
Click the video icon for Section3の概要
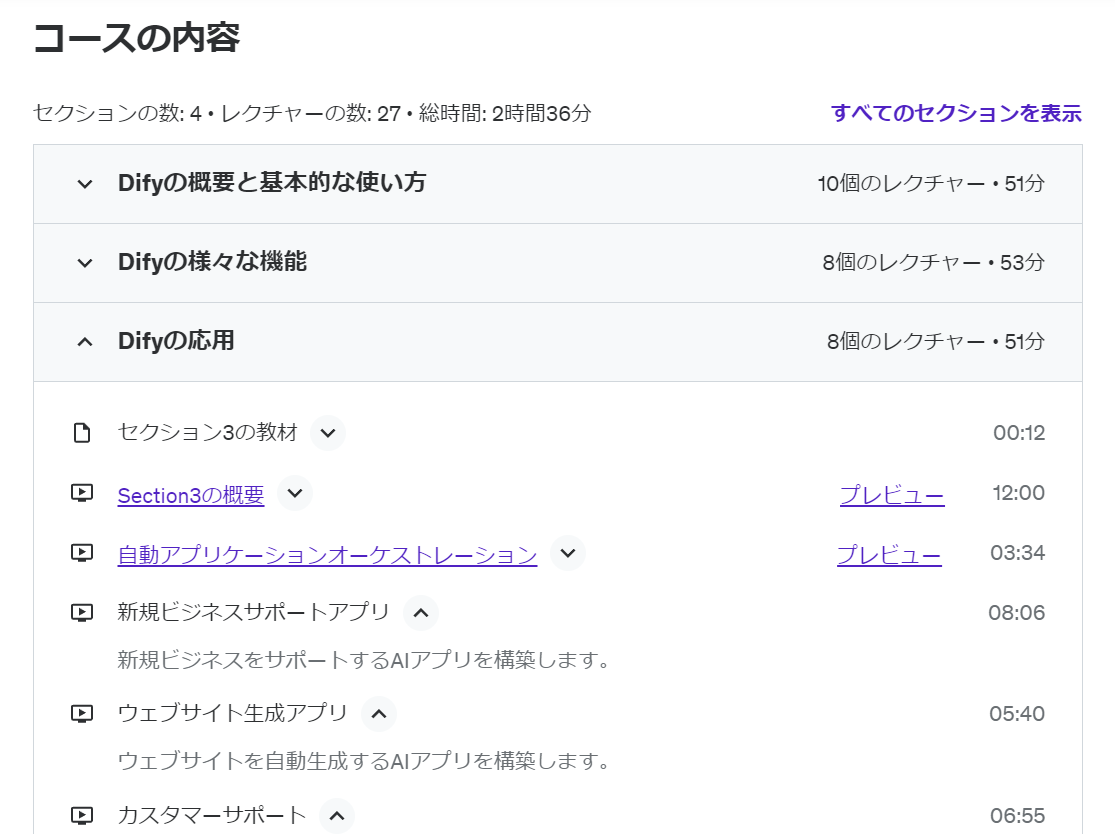pos(83,493)
